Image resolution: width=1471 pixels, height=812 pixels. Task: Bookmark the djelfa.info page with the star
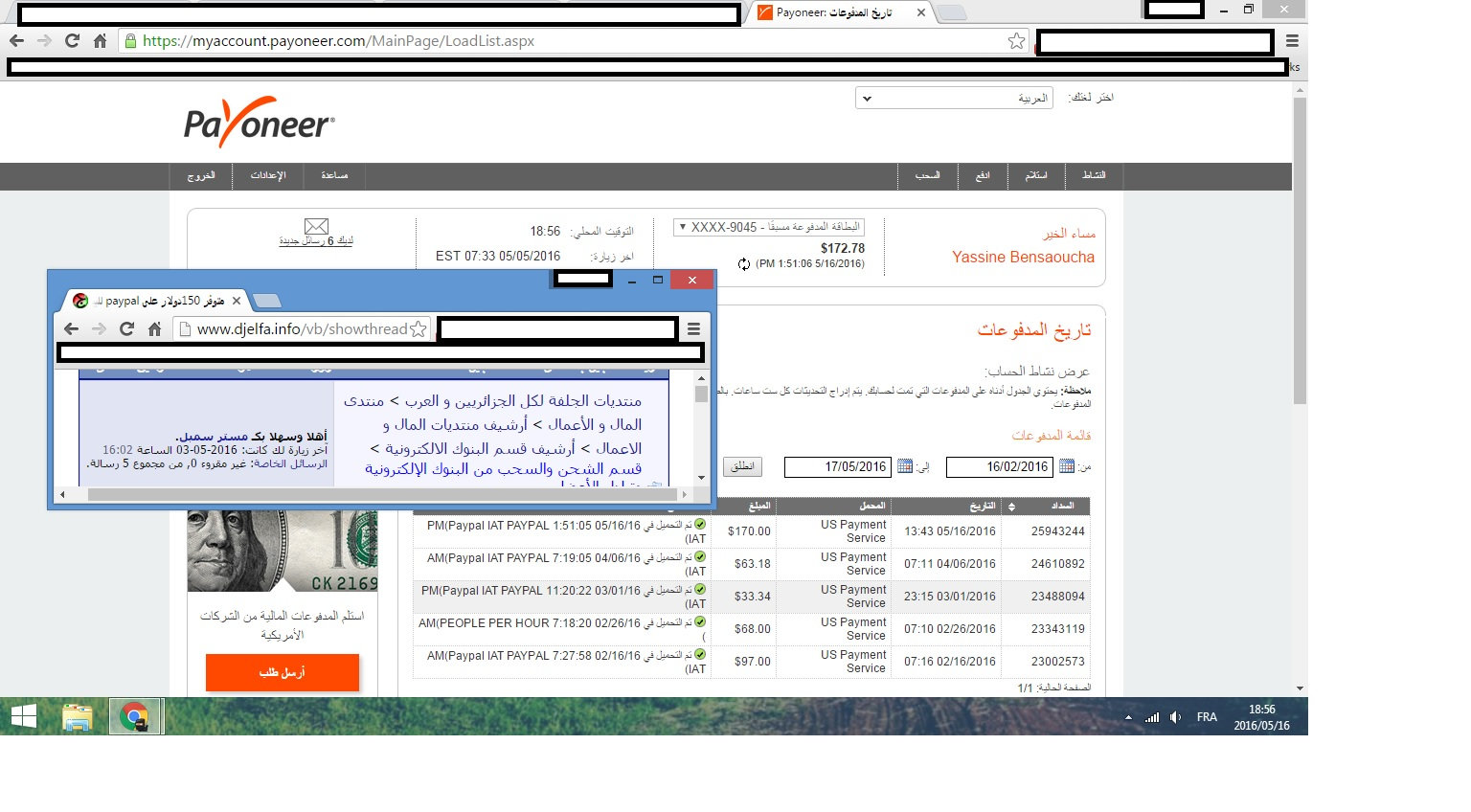pos(419,329)
